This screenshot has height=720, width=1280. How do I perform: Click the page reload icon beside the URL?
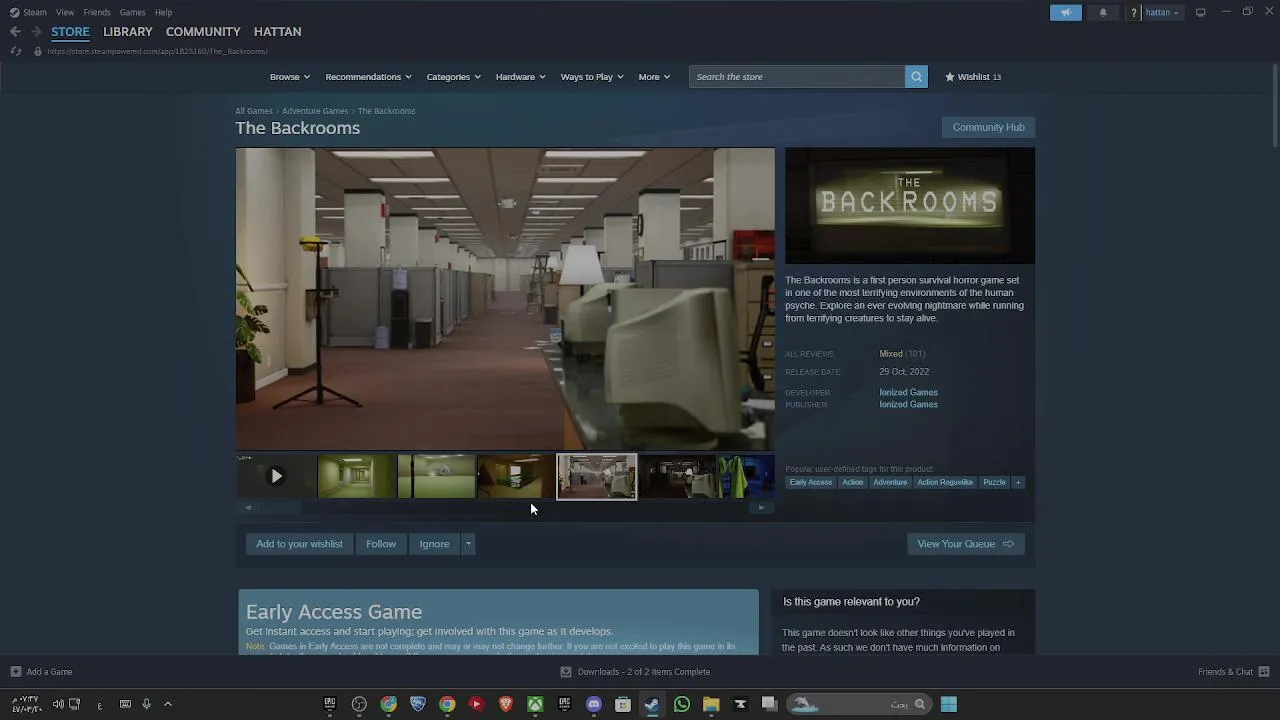tap(15, 51)
